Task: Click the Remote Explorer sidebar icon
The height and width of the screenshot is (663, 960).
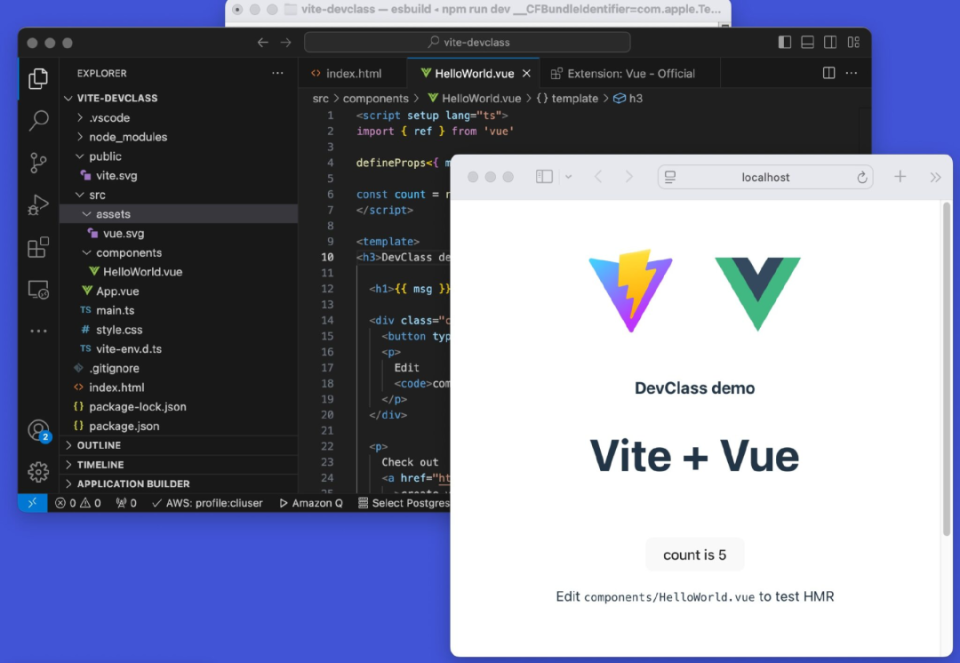Action: point(37,289)
